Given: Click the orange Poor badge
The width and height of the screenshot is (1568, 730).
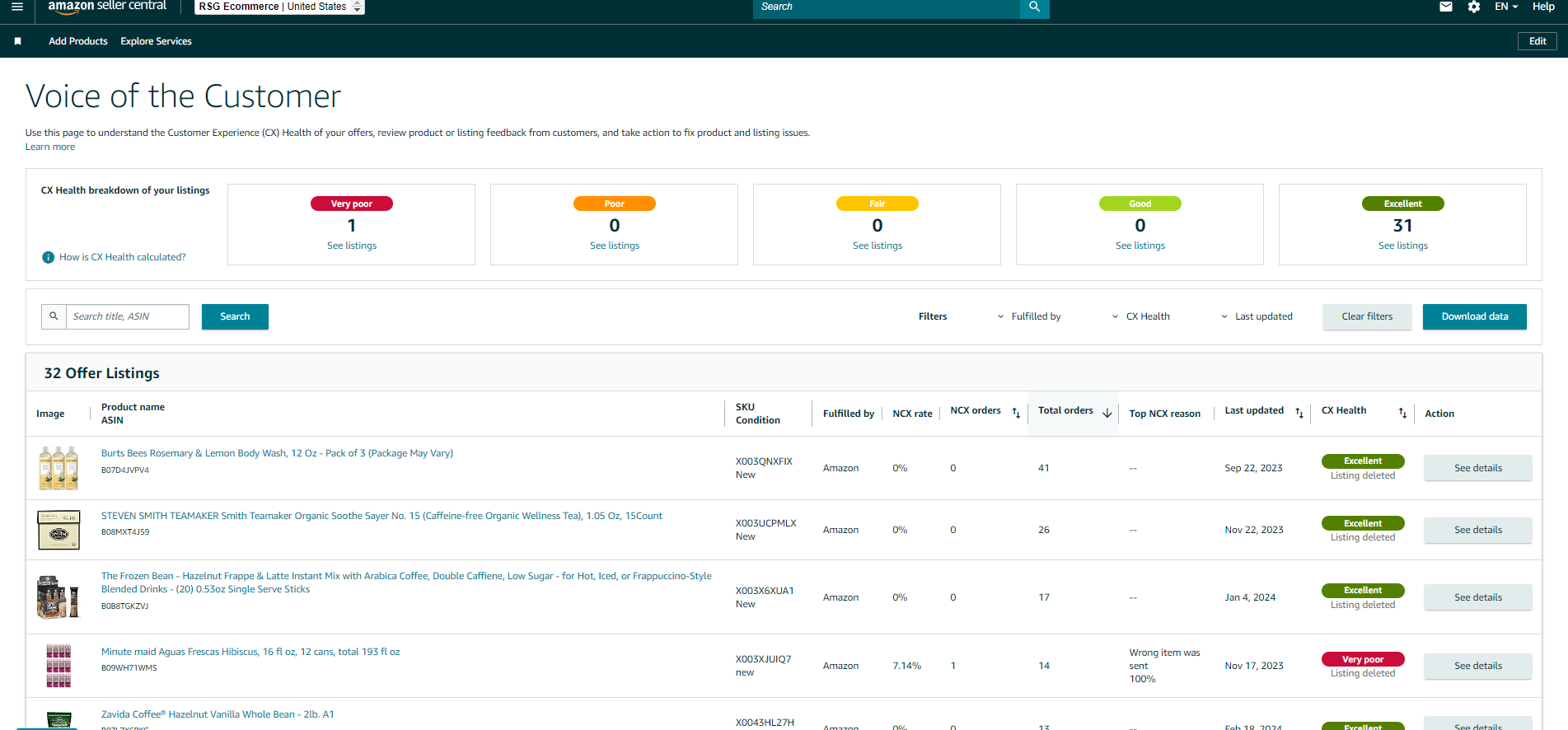Looking at the screenshot, I should [615, 204].
